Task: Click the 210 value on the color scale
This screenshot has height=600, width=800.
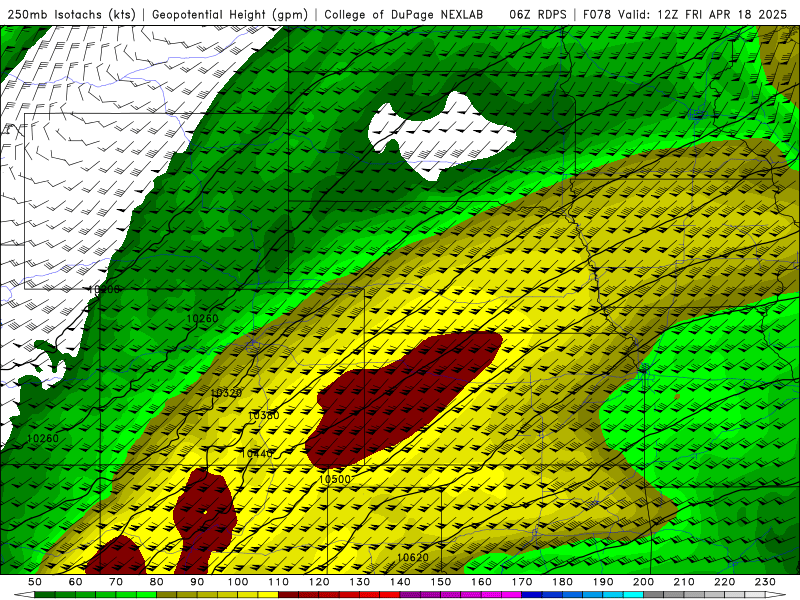Action: click(684, 582)
